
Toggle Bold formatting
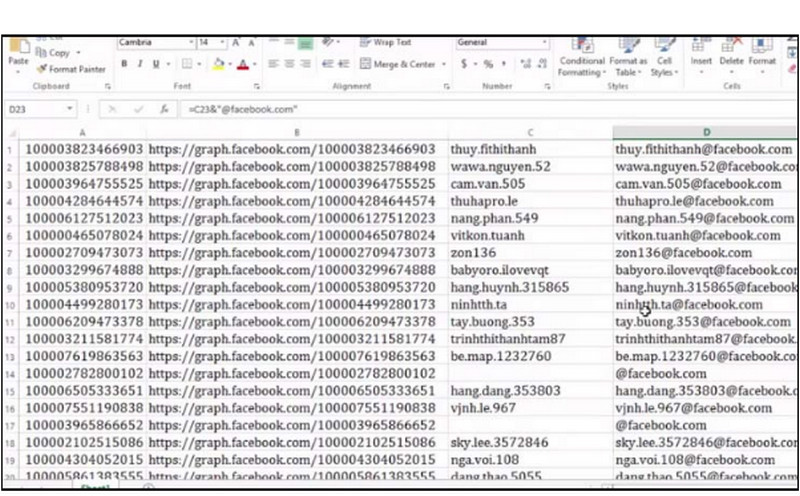(x=124, y=64)
